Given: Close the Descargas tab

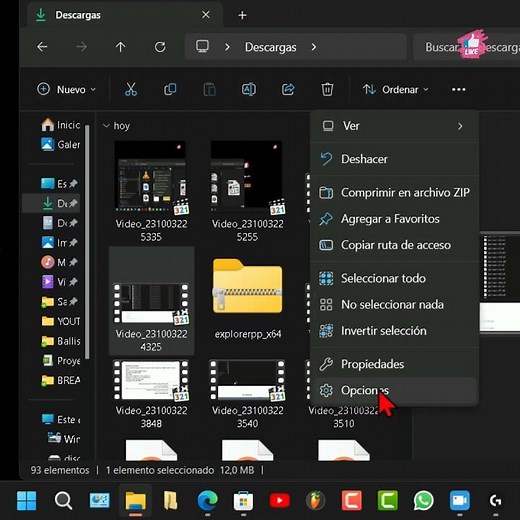Looking at the screenshot, I should click(x=206, y=15).
